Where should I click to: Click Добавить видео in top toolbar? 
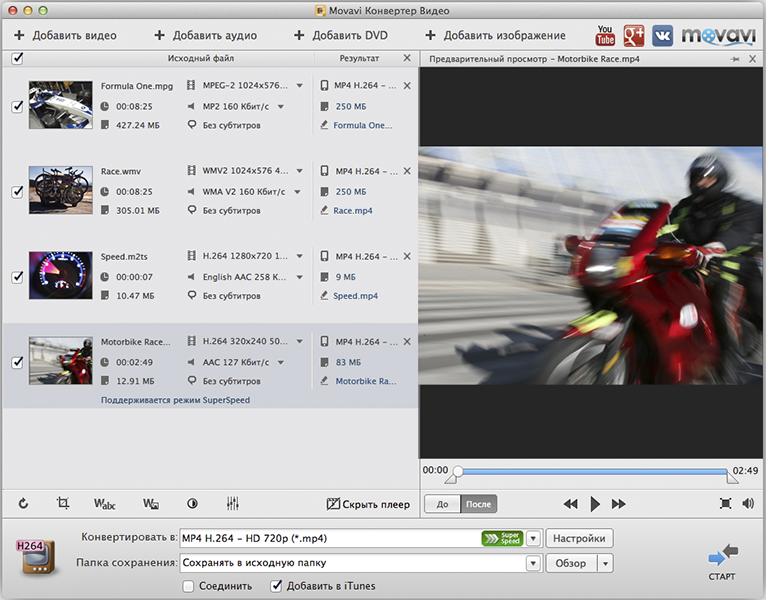click(65, 36)
